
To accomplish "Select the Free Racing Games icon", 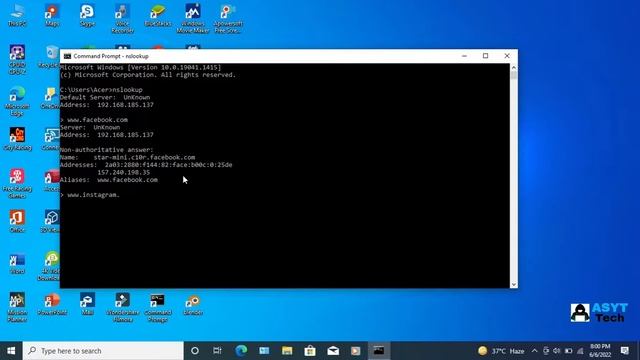I will pos(17,184).
